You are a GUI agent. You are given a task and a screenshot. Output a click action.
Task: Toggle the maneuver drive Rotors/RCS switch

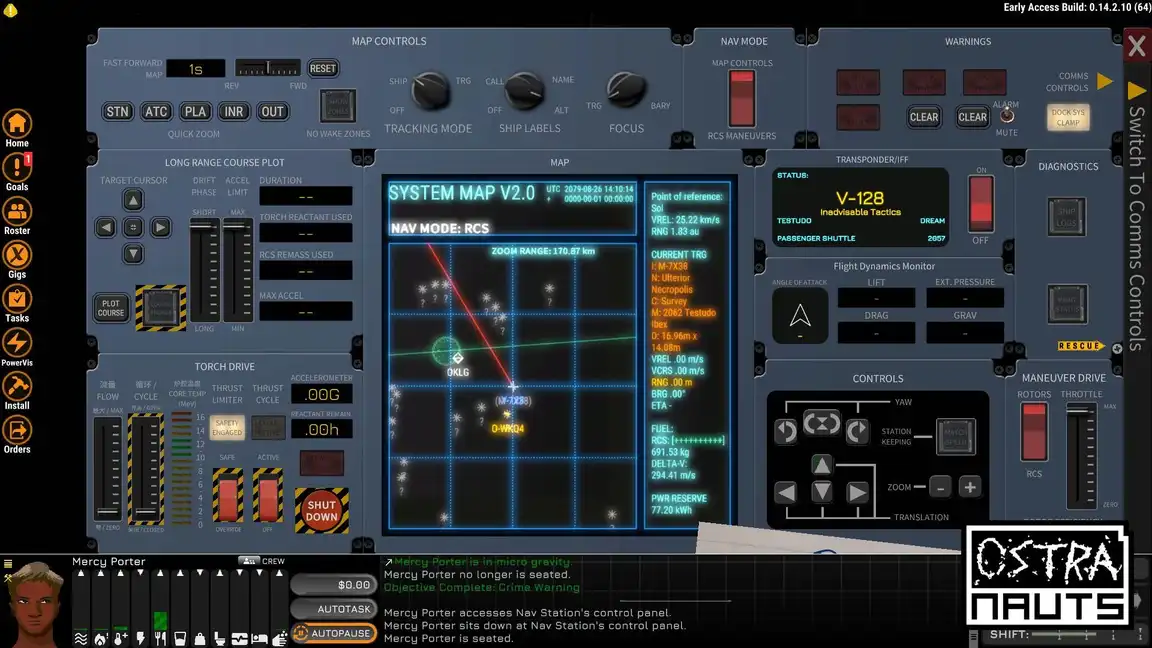1034,432
